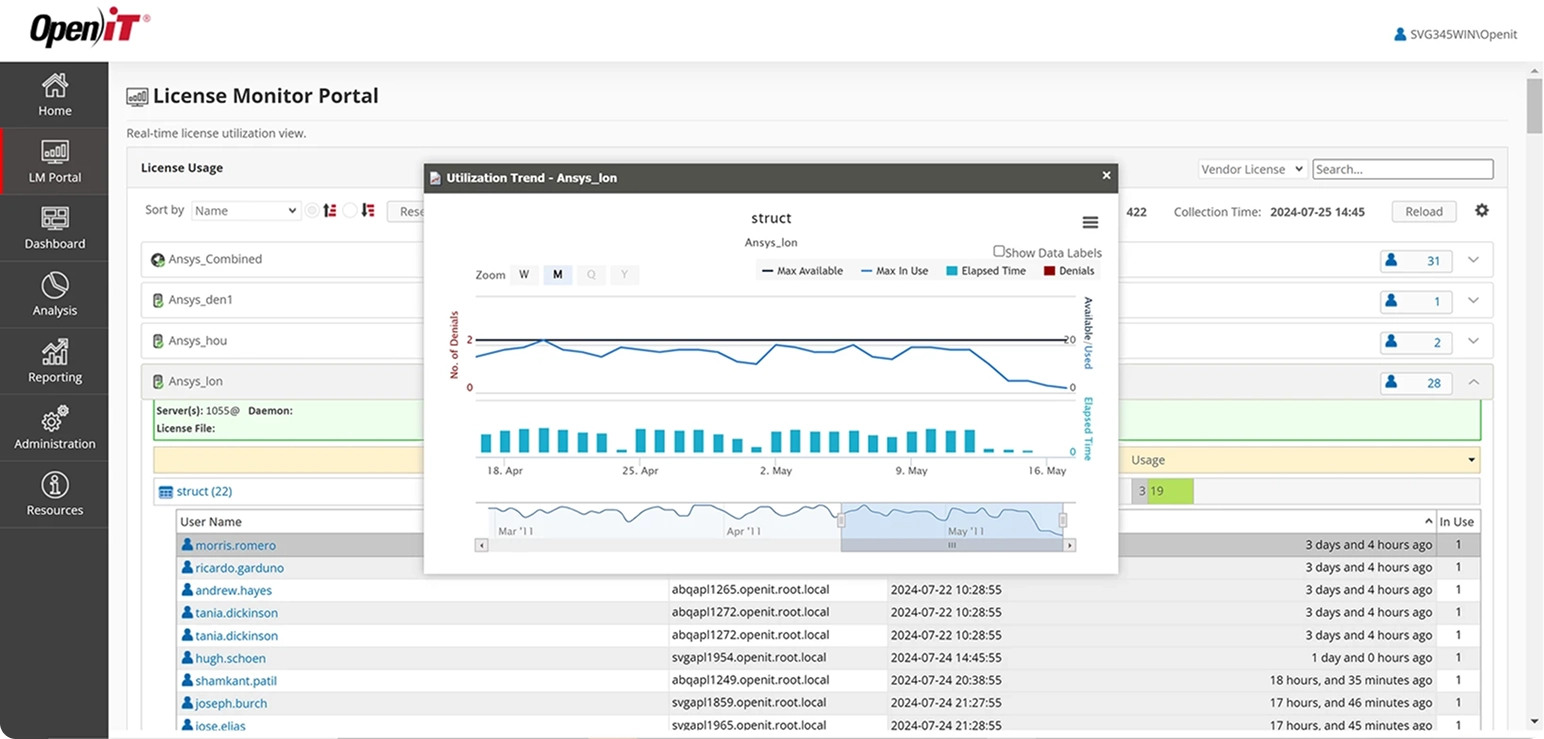Click the chart navigator right handle
Viewport: 1544px width, 739px height.
click(x=1062, y=520)
